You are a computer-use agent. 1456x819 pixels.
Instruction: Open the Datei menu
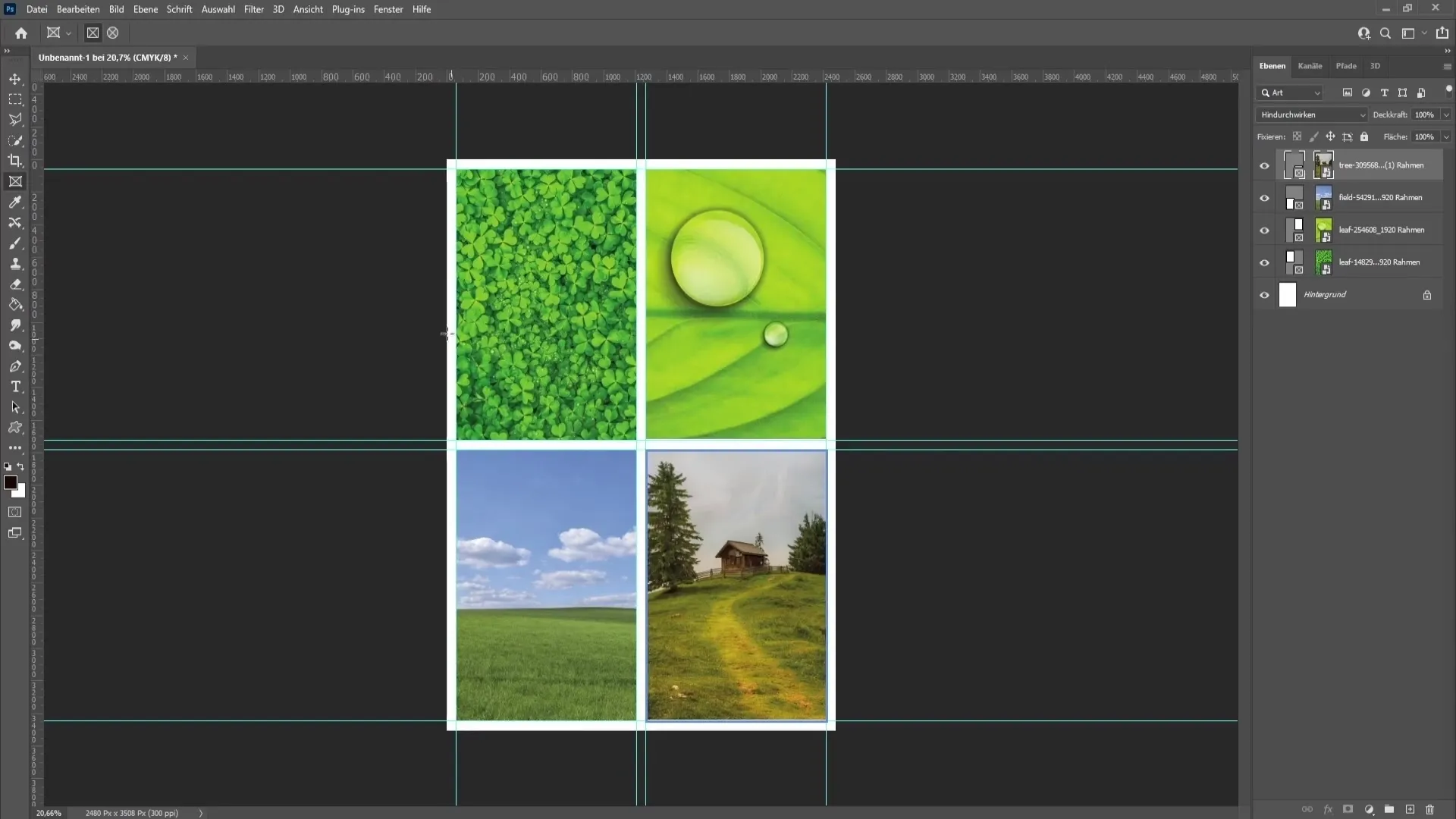(x=36, y=9)
